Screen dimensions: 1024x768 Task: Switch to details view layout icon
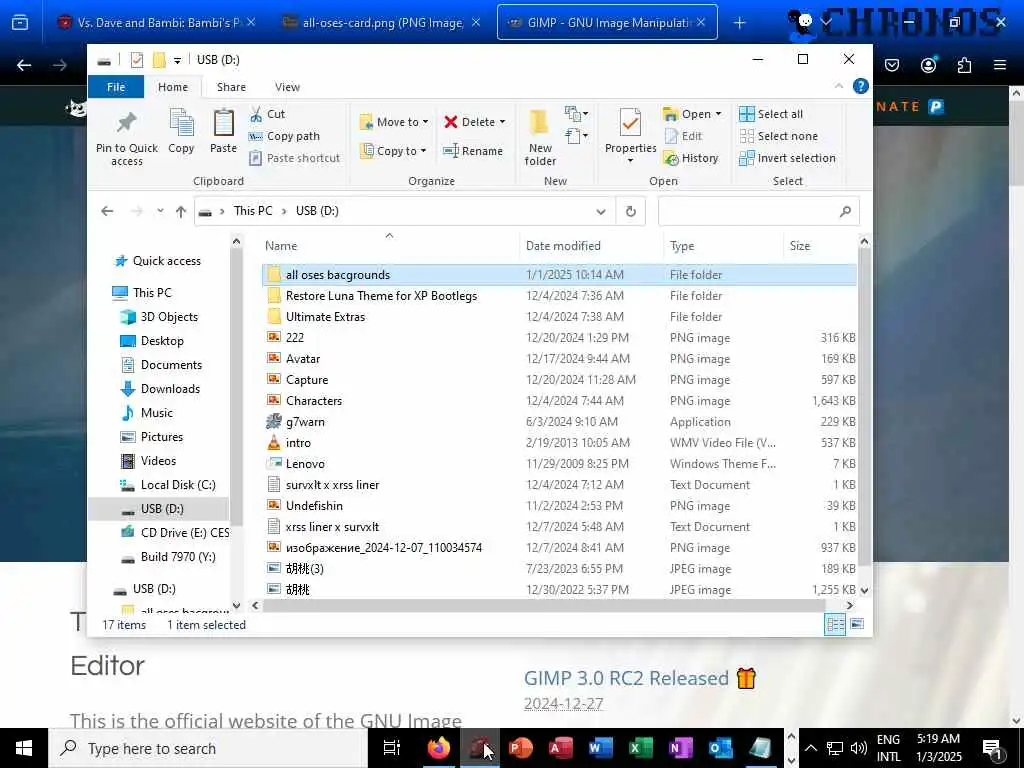[835, 624]
